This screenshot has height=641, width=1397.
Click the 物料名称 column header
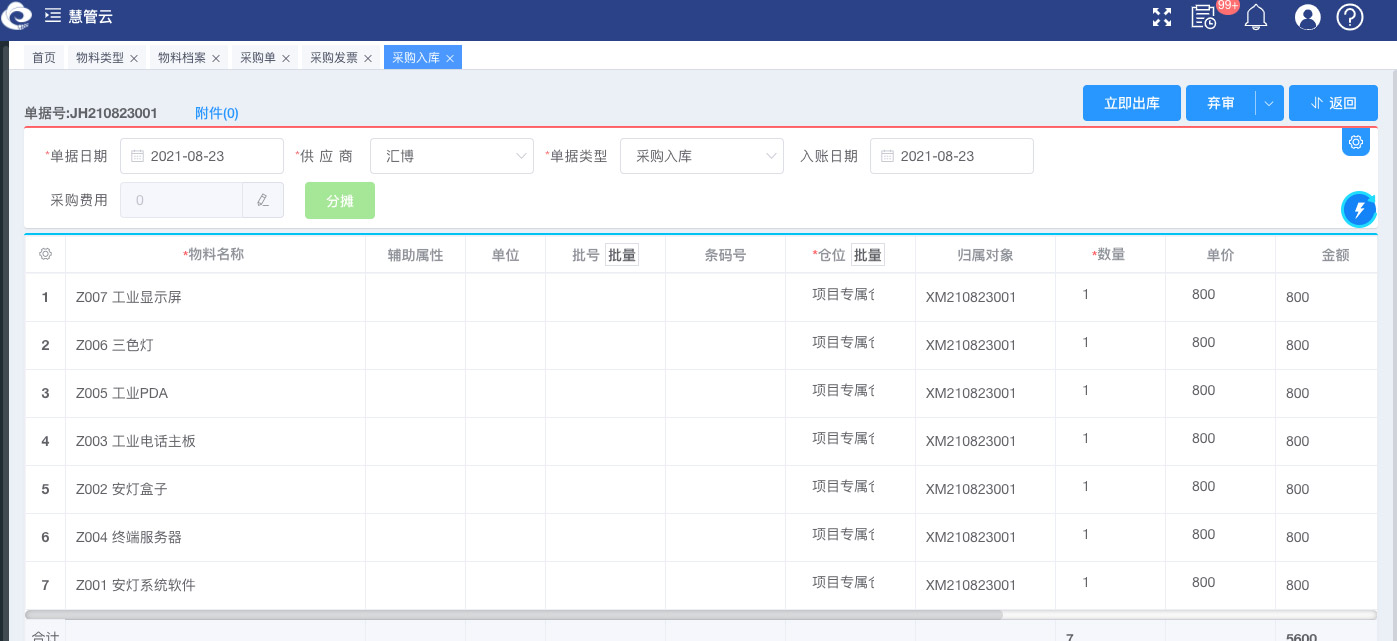[x=215, y=254]
